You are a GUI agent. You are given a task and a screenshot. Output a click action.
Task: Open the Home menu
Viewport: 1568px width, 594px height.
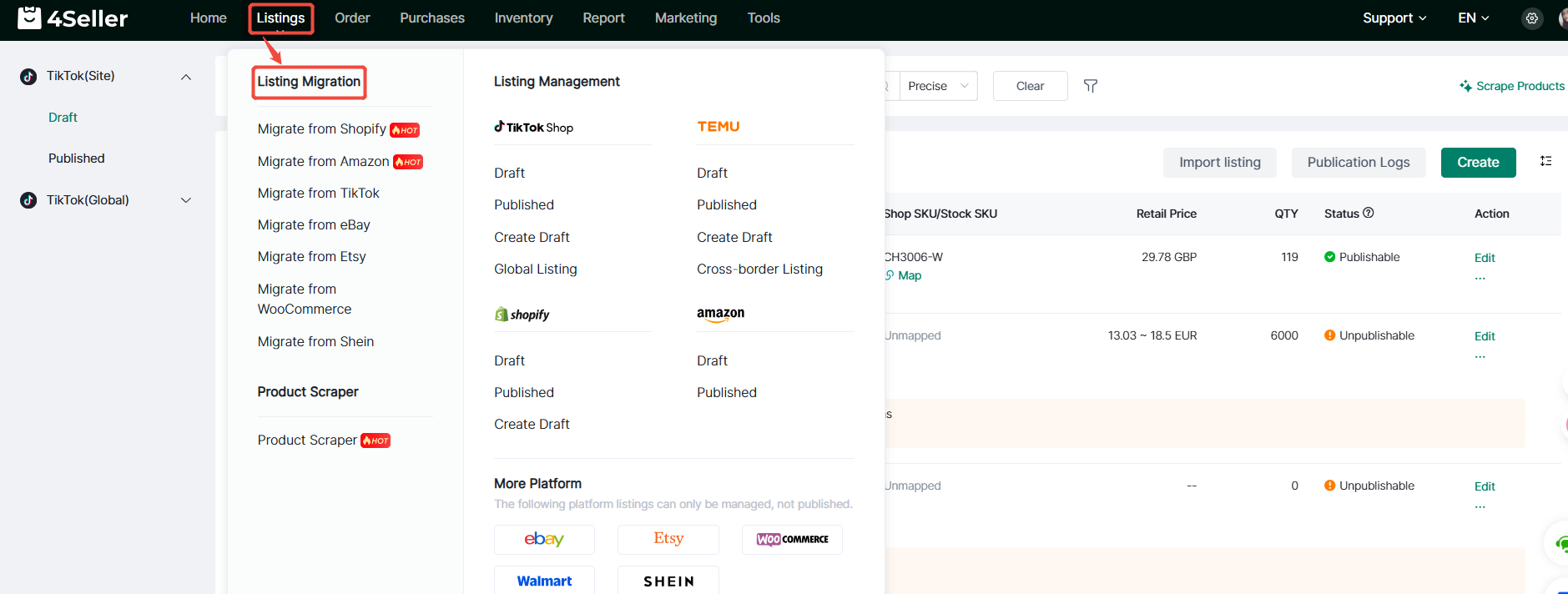tap(209, 18)
